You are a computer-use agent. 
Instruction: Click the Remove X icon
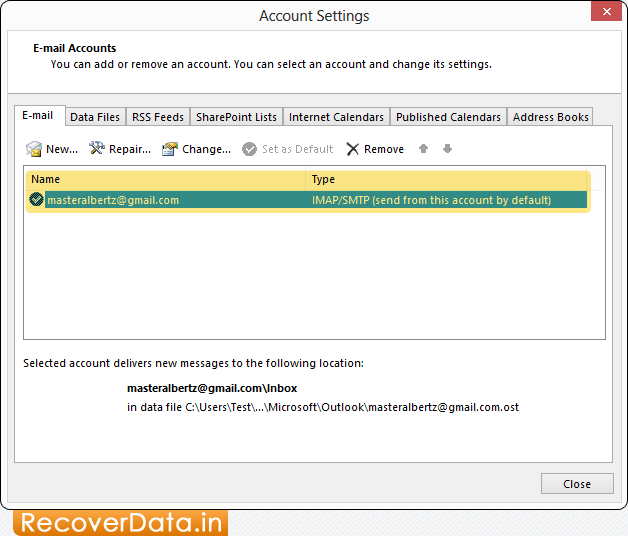pos(352,149)
